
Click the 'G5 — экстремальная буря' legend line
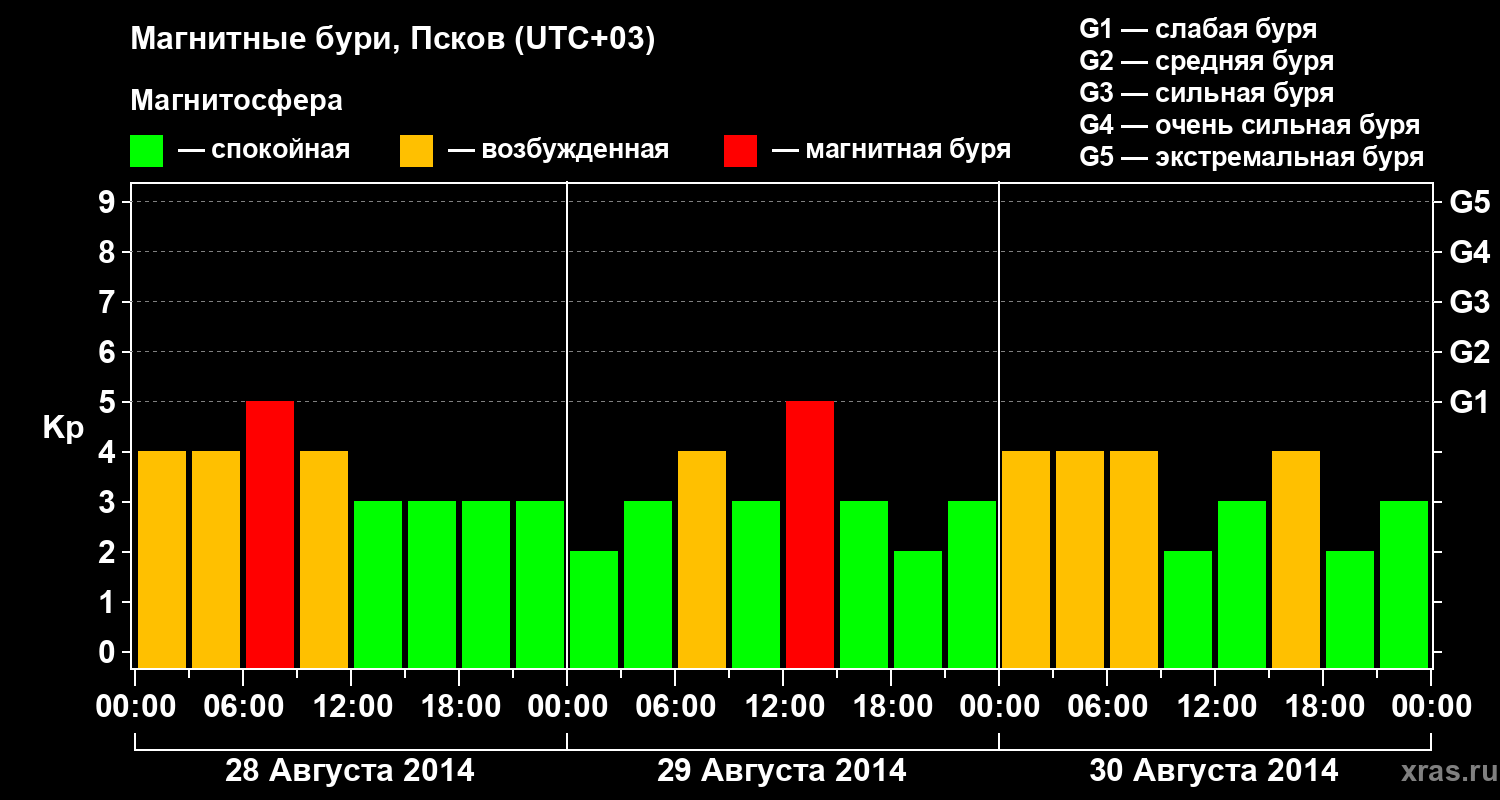tap(1252, 157)
